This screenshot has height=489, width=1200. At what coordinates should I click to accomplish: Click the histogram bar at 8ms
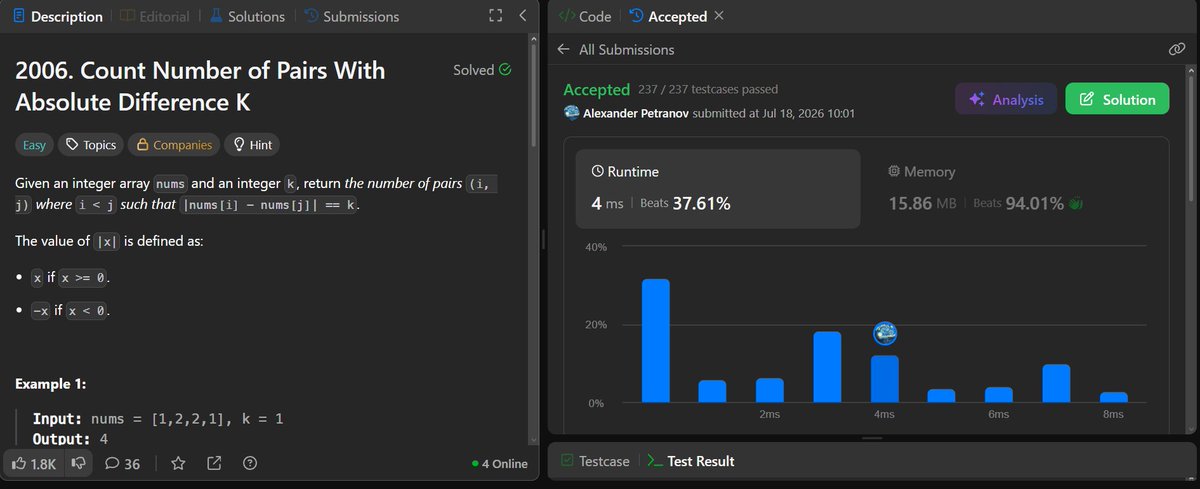pos(1113,397)
